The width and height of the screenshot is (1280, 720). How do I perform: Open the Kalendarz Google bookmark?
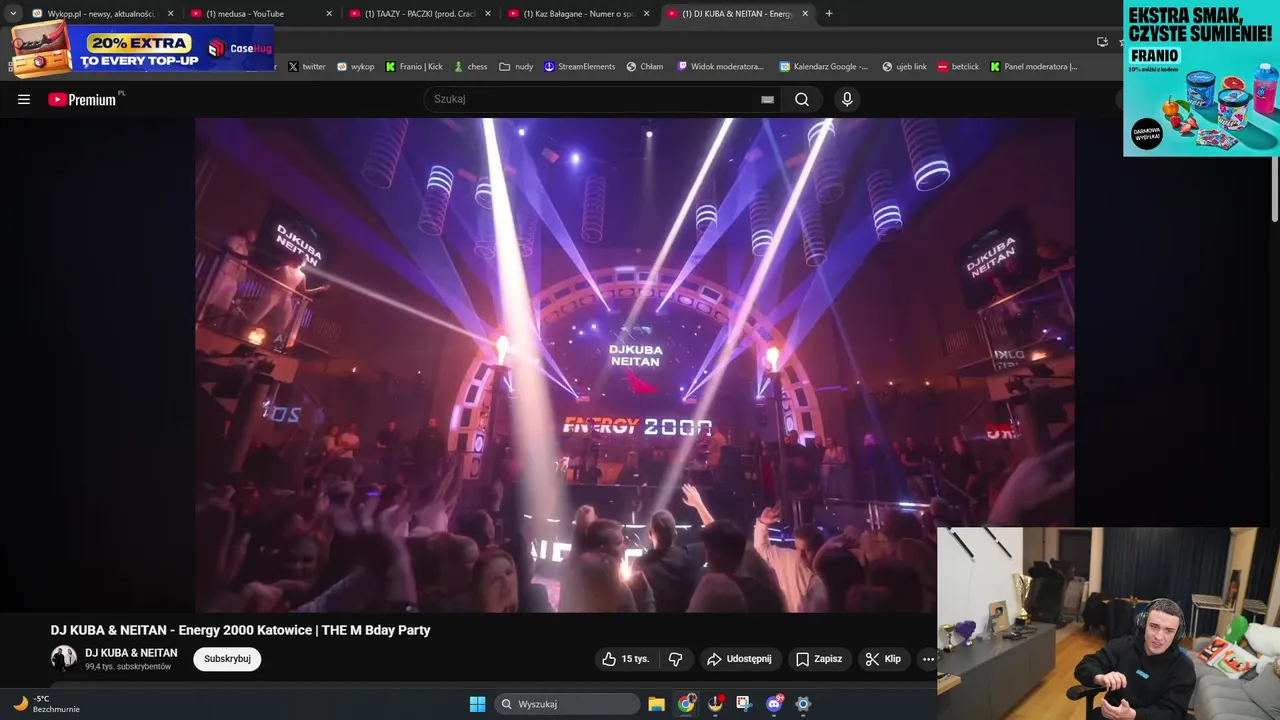pos(823,67)
